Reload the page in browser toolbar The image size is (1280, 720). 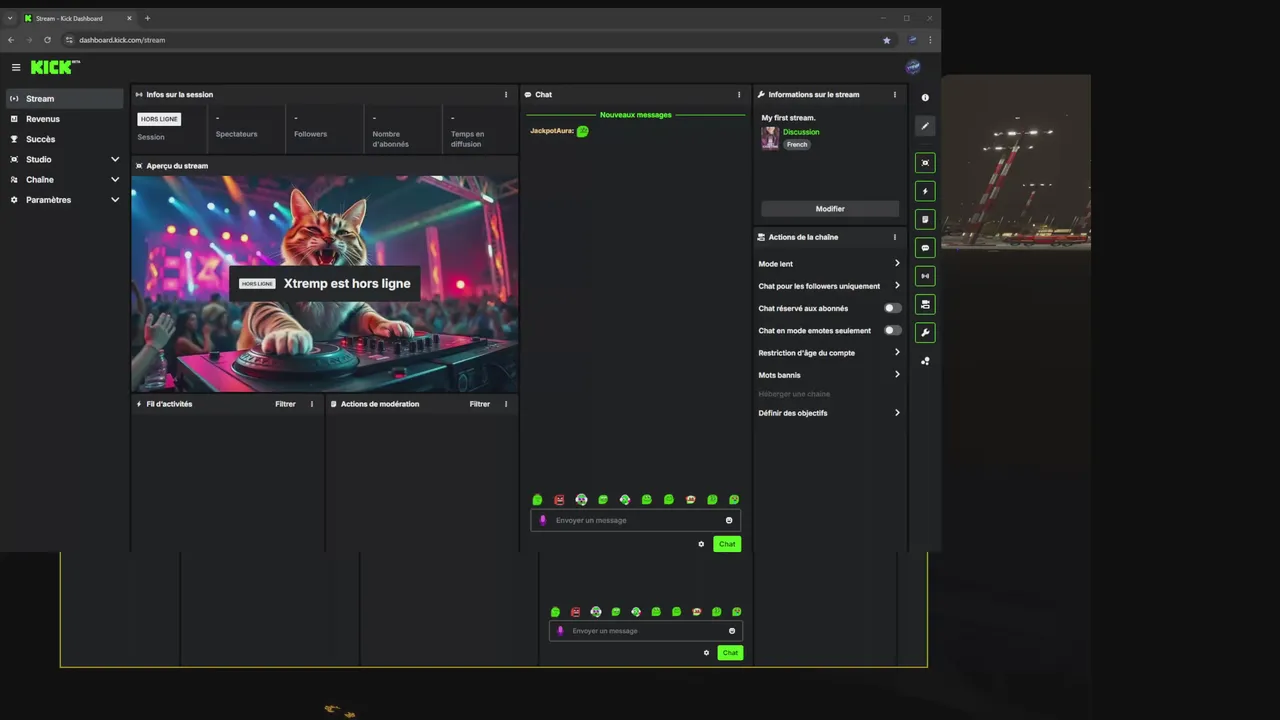[x=47, y=40]
